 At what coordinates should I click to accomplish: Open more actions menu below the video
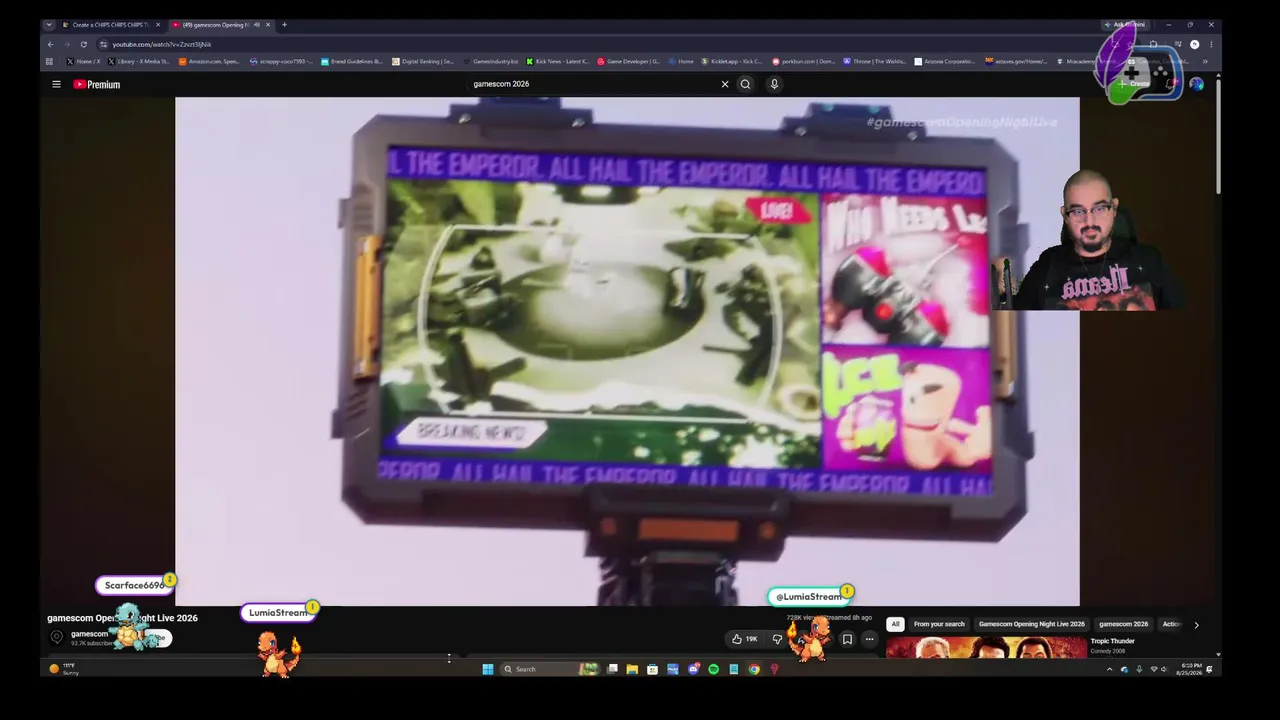pos(869,639)
